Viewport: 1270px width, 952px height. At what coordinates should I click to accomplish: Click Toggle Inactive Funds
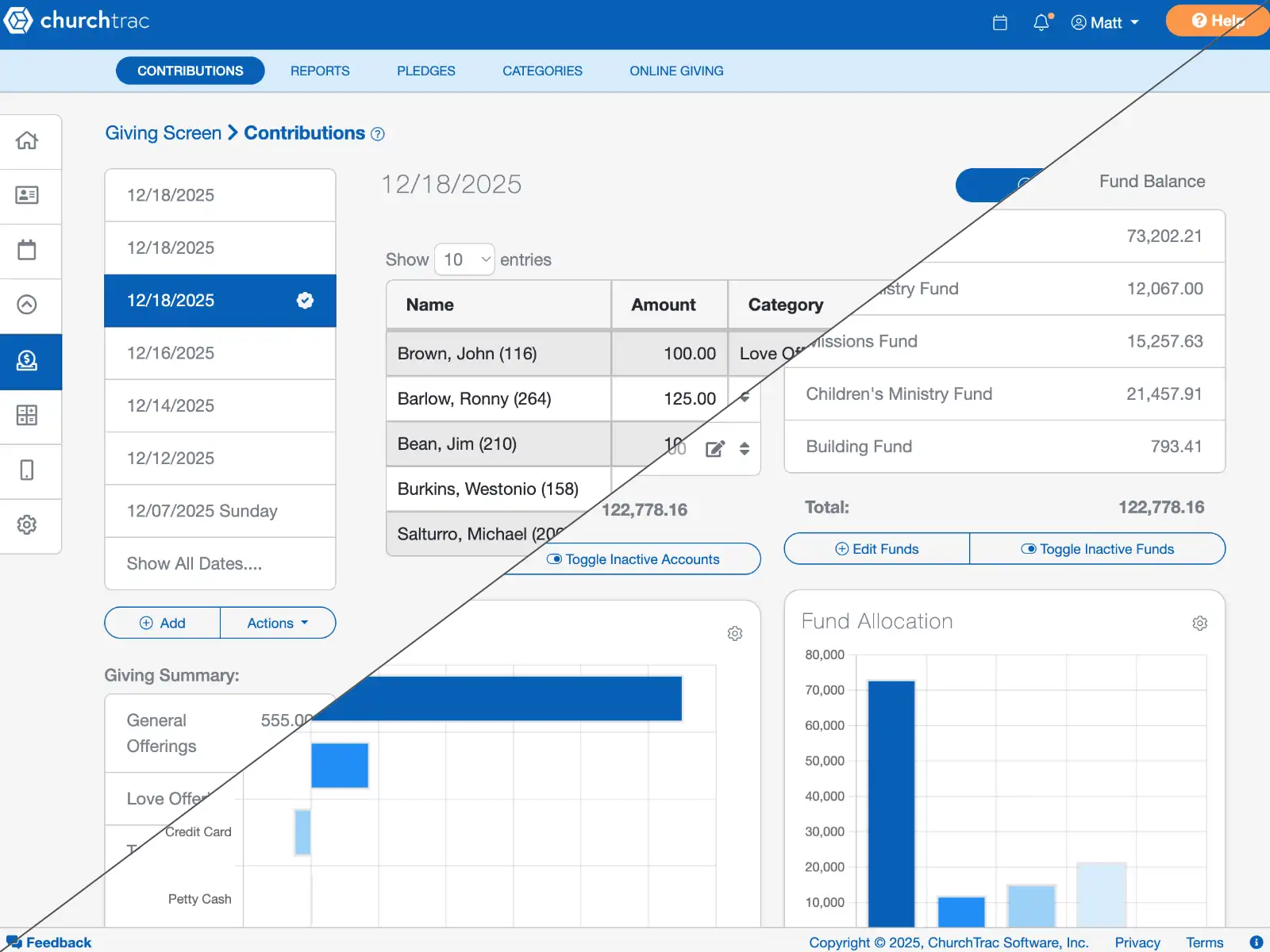coord(1097,548)
